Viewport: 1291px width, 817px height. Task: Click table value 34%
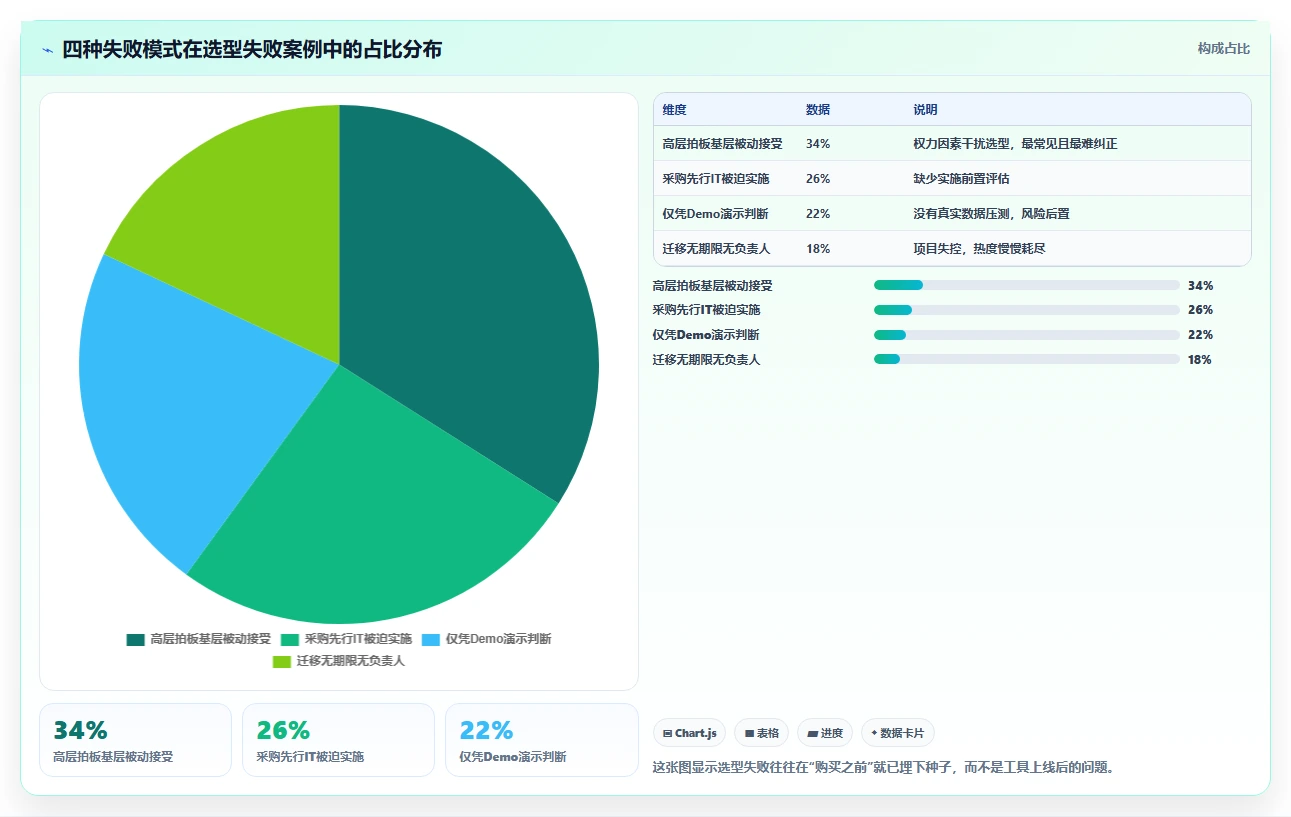point(818,144)
